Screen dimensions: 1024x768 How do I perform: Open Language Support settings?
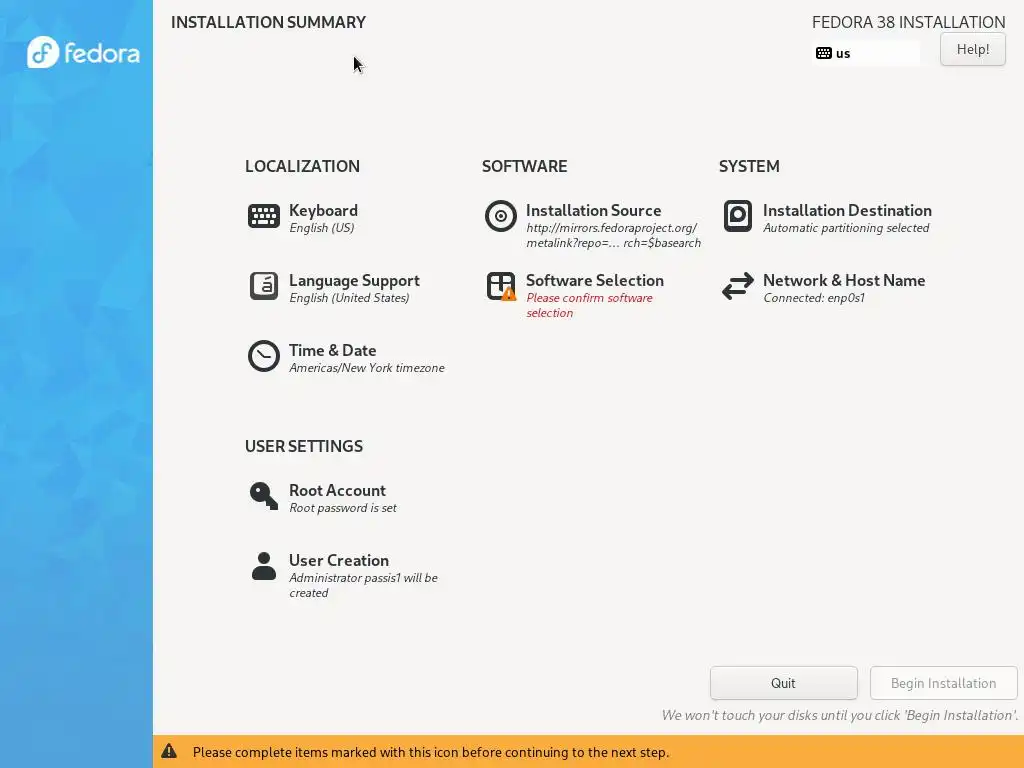pyautogui.click(x=354, y=280)
